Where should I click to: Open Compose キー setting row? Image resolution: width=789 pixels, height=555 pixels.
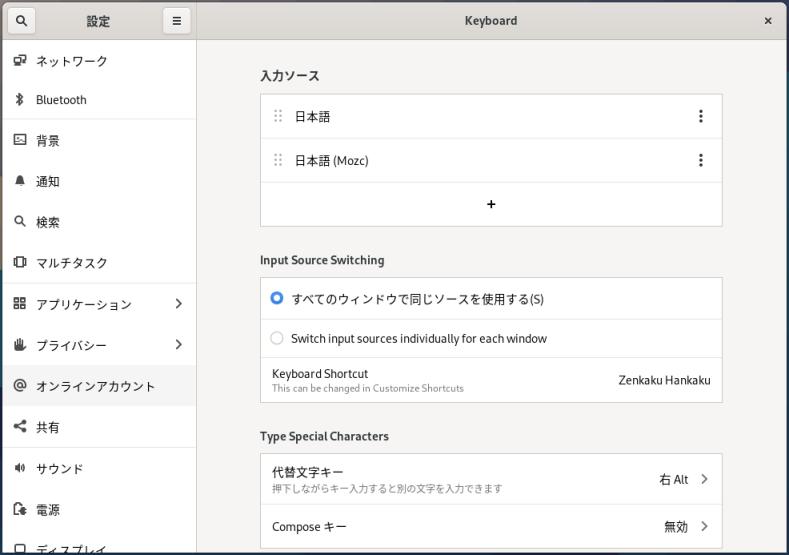click(x=490, y=526)
